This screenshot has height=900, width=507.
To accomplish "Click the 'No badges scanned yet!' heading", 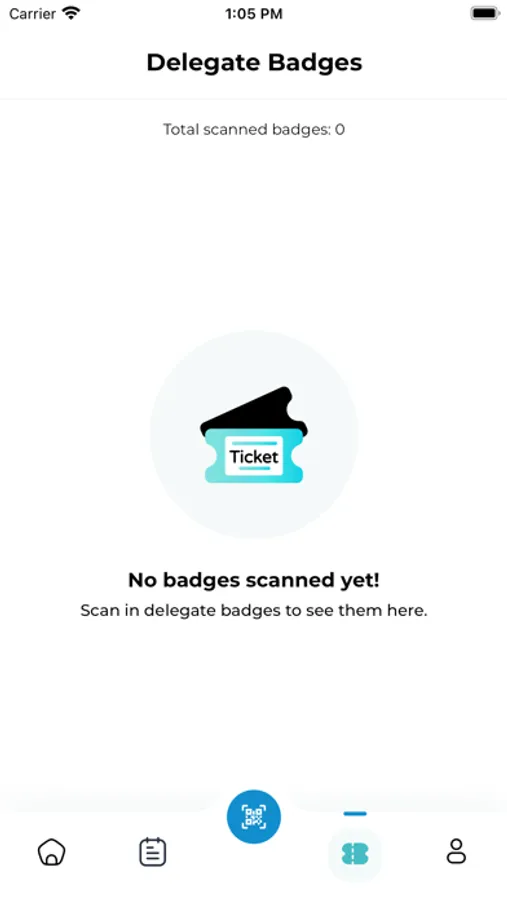I will pos(254,580).
